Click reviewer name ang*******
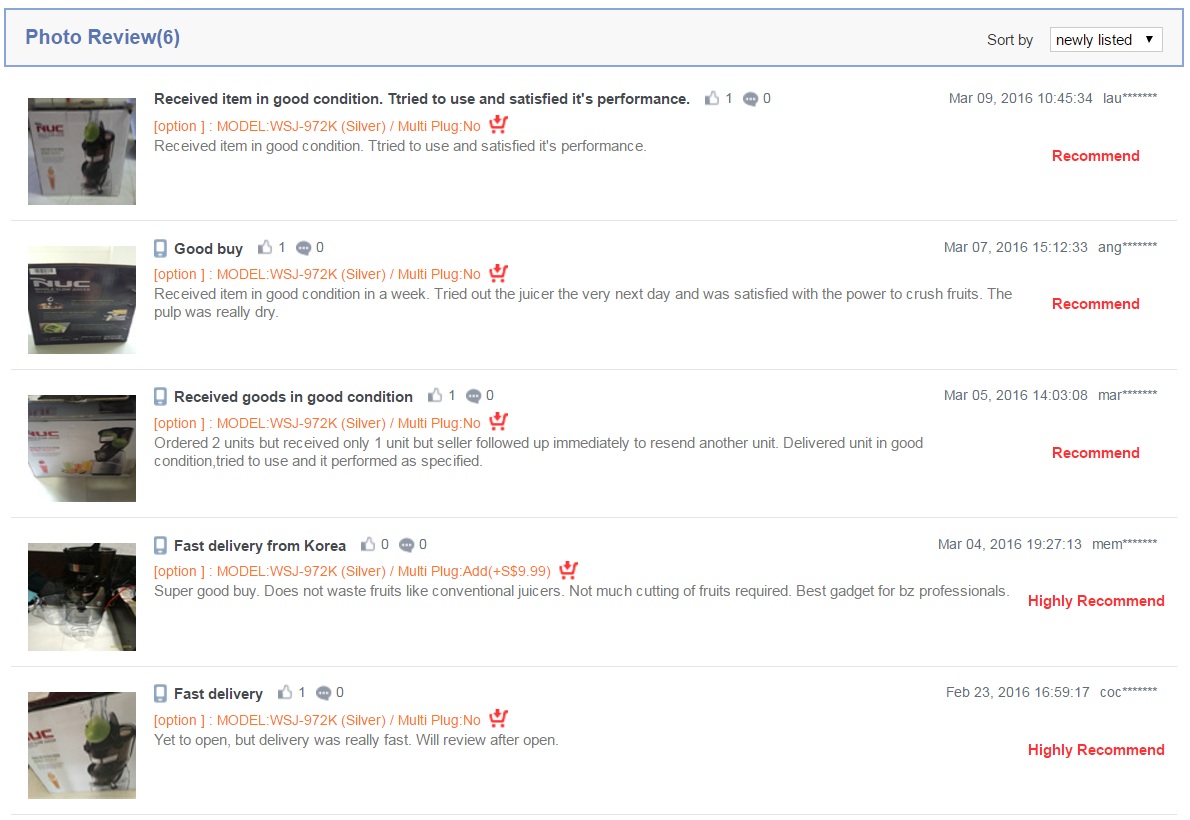Viewport: 1190px width, 820px height. pyautogui.click(x=1128, y=247)
